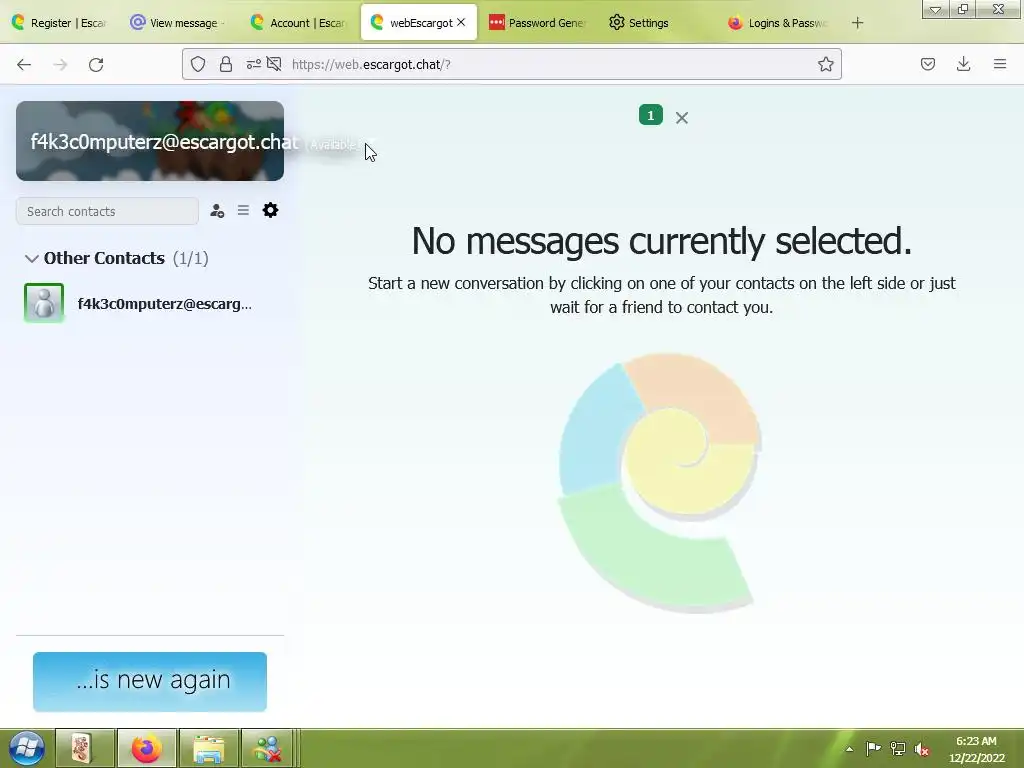Open the site permissions icon in address bar
The width and height of the screenshot is (1024, 768).
[x=253, y=64]
